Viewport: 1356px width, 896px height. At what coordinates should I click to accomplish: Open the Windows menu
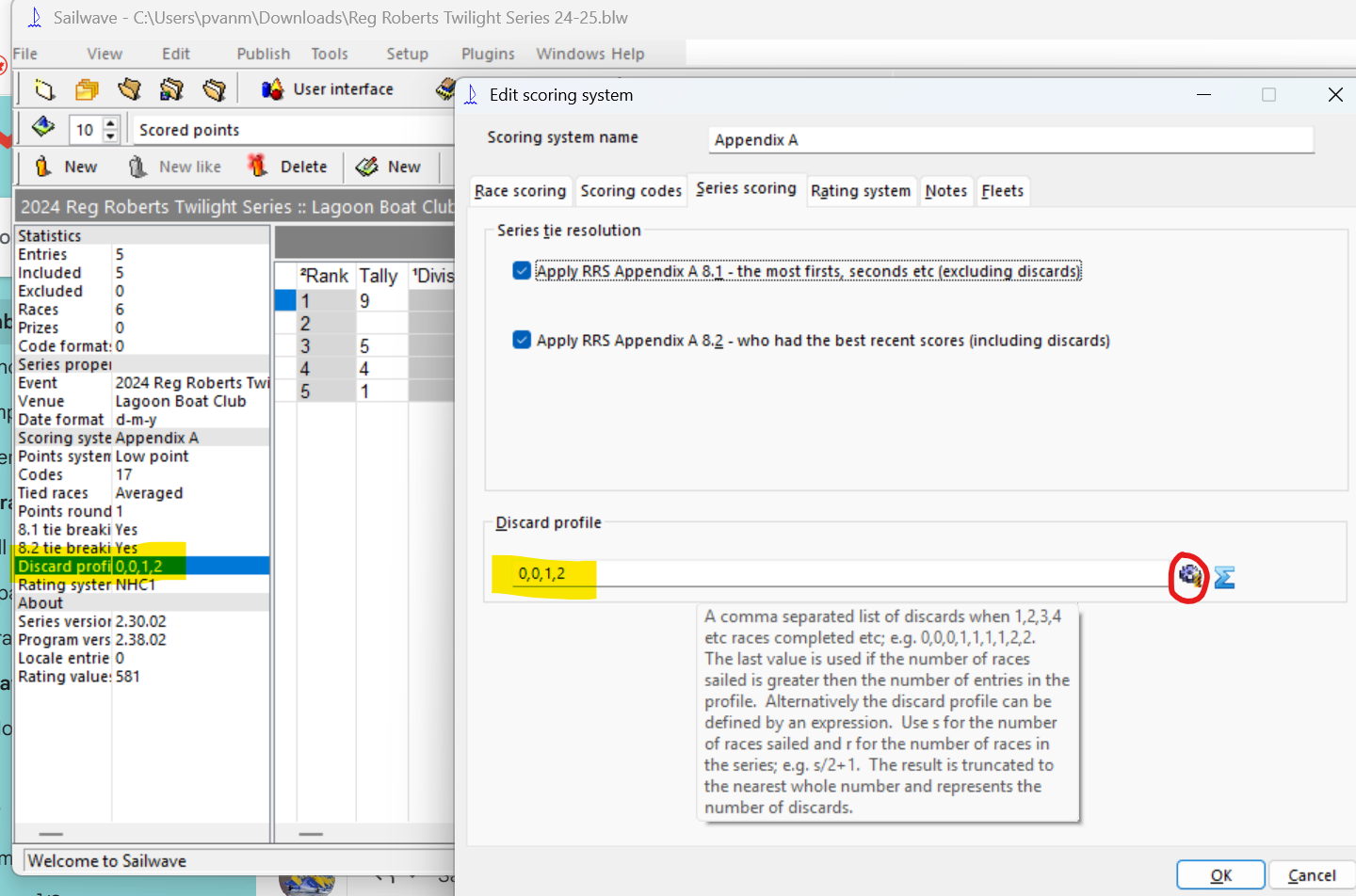(x=571, y=54)
